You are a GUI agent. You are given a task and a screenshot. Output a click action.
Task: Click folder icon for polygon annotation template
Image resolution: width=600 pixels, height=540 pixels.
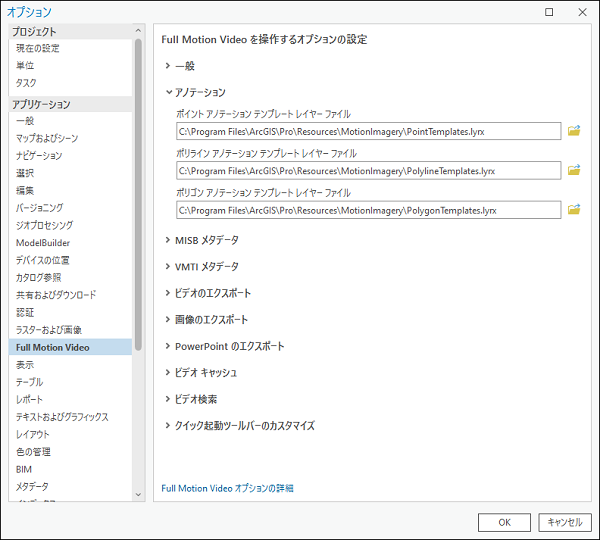[574, 210]
